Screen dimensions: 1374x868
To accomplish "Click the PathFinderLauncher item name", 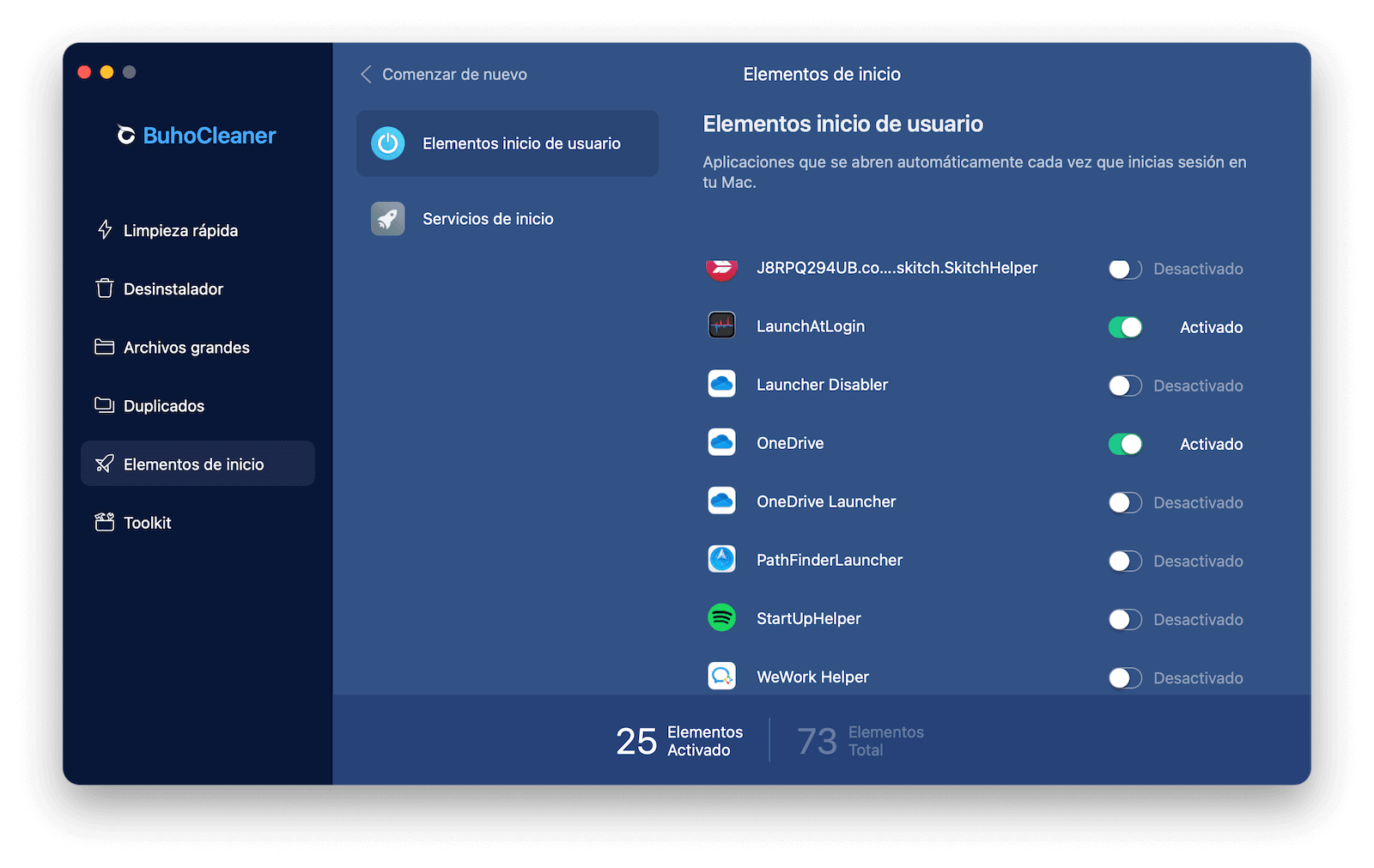I will point(830,560).
